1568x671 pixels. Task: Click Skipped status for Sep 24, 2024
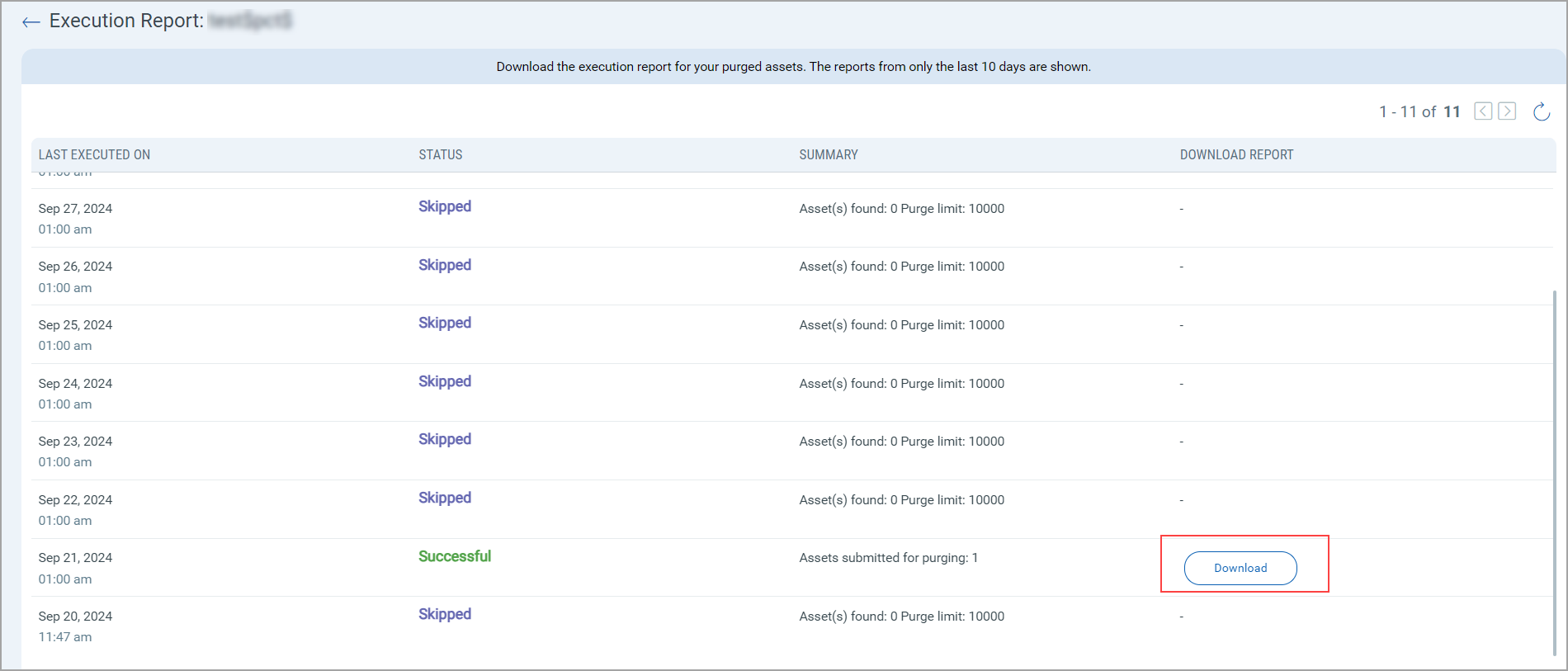click(x=445, y=381)
